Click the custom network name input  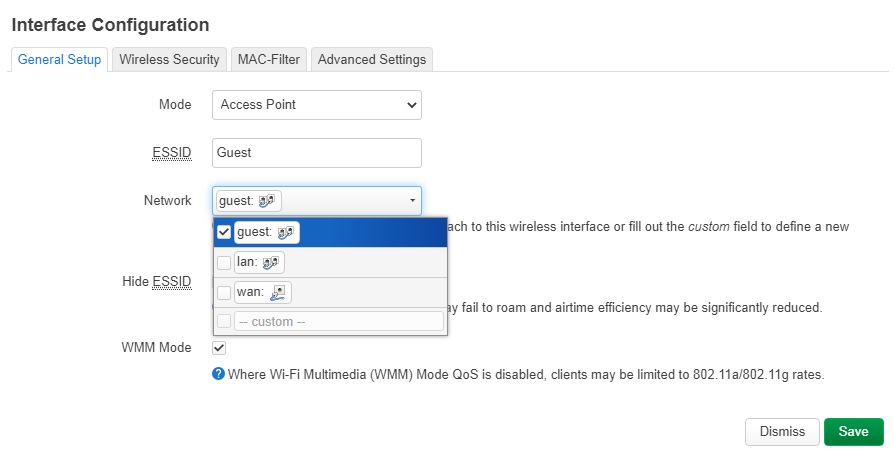click(x=337, y=321)
